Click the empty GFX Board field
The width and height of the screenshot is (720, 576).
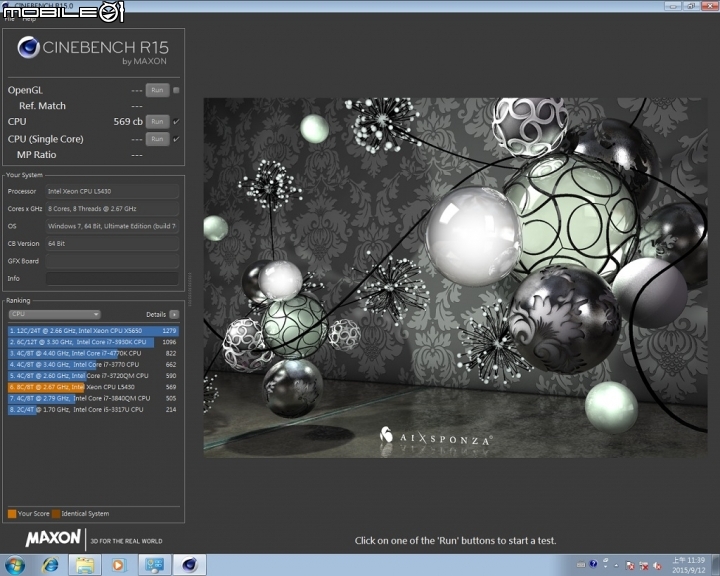[x=112, y=261]
